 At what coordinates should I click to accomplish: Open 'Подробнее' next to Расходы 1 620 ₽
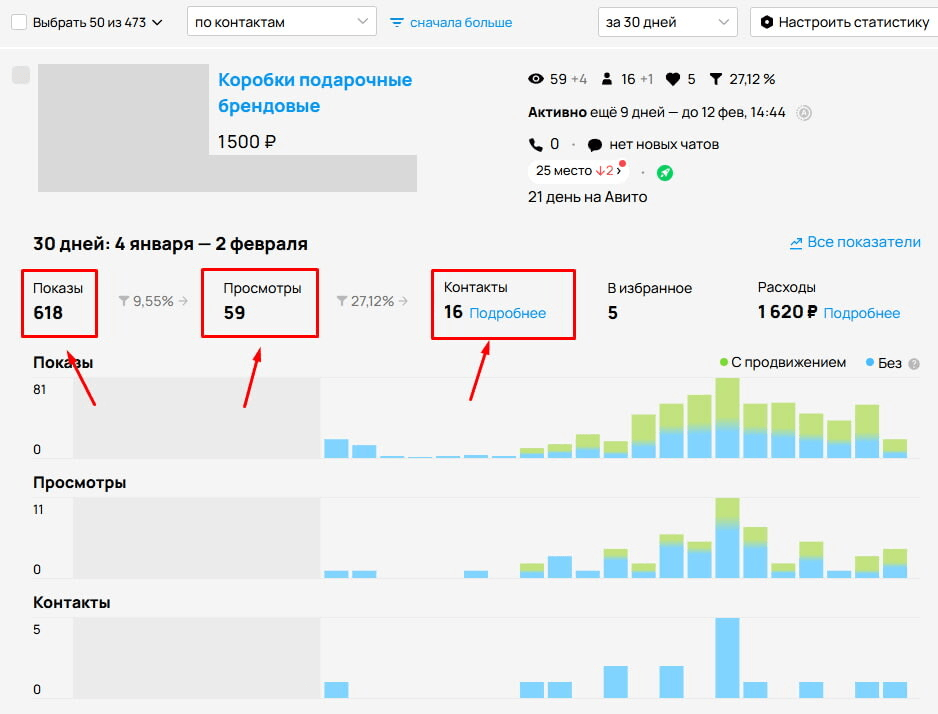point(861,313)
